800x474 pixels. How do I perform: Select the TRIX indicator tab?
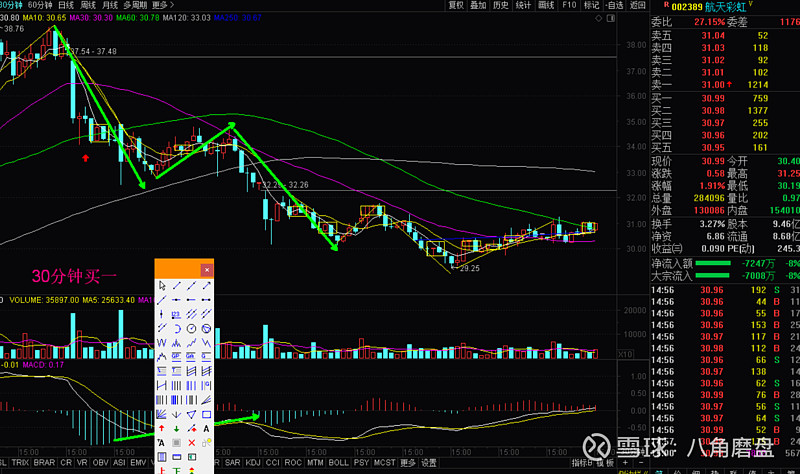[x=20, y=463]
